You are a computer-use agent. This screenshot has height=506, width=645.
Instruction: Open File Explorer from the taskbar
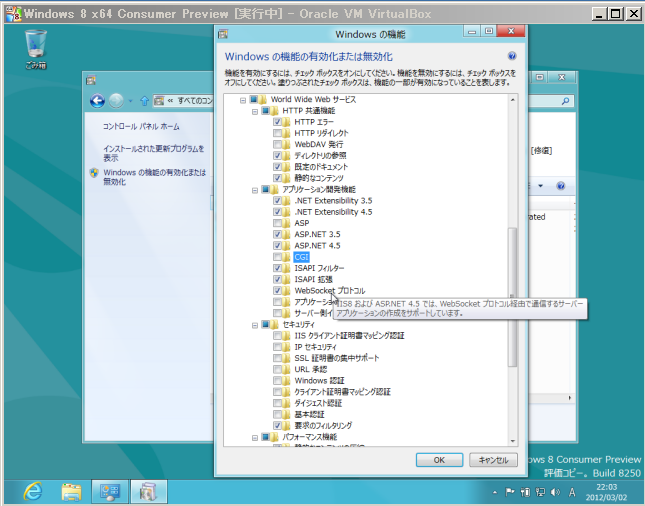click(71, 491)
